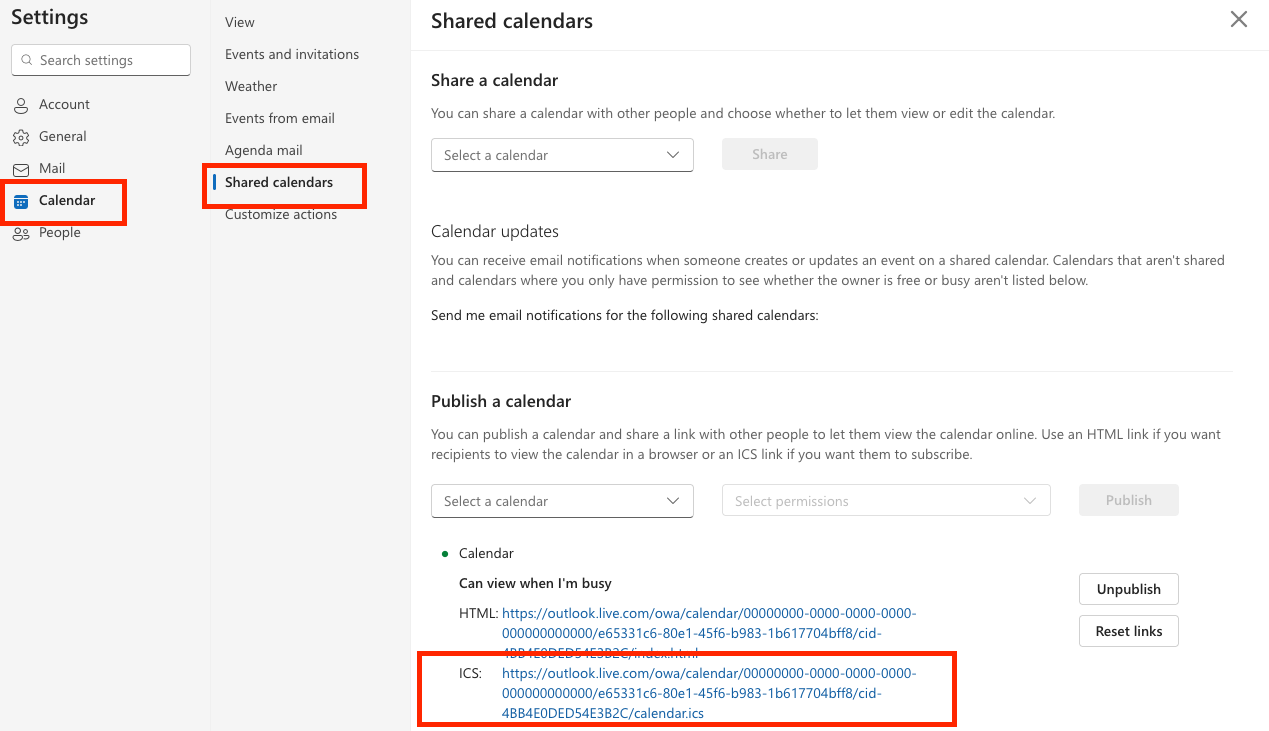The width and height of the screenshot is (1269, 731).
Task: Go to Weather settings
Action: pyautogui.click(x=251, y=86)
